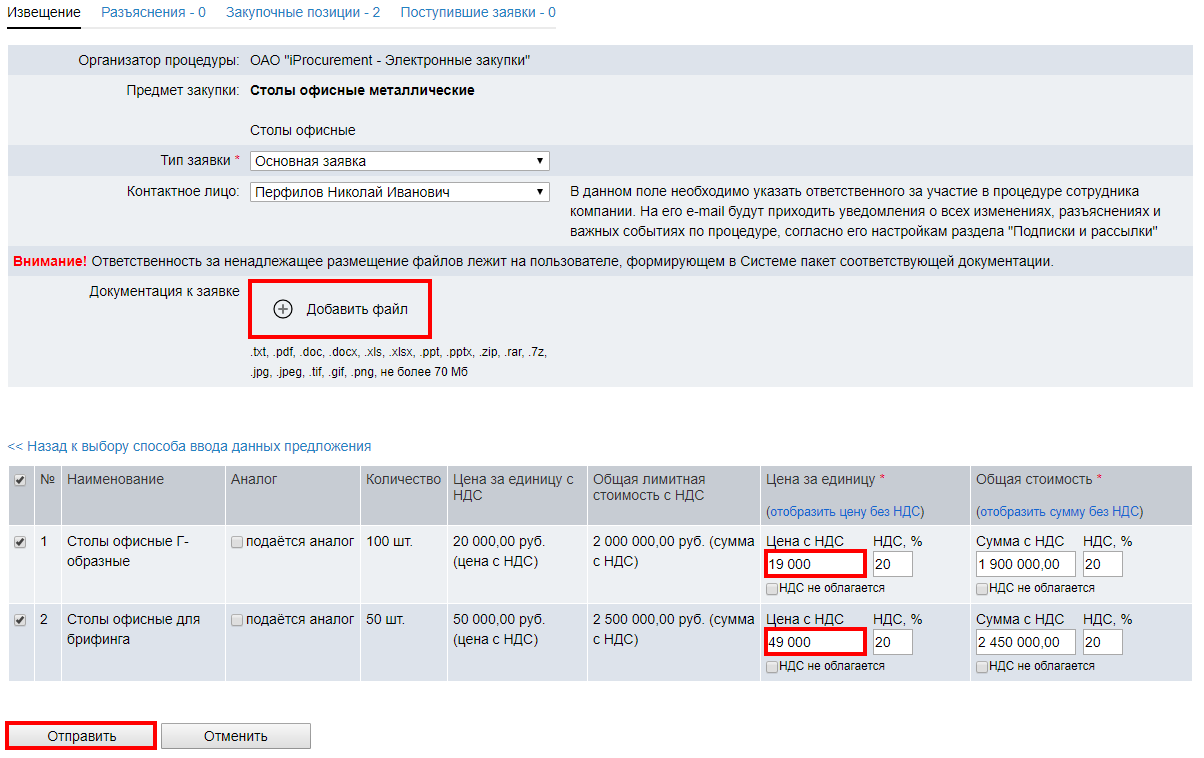The width and height of the screenshot is (1204, 758).
Task: Click the plus icon to add file
Action: pos(283,309)
